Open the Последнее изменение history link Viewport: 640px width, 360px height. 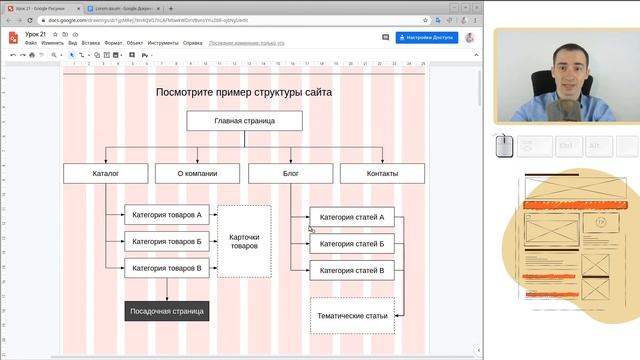click(247, 43)
